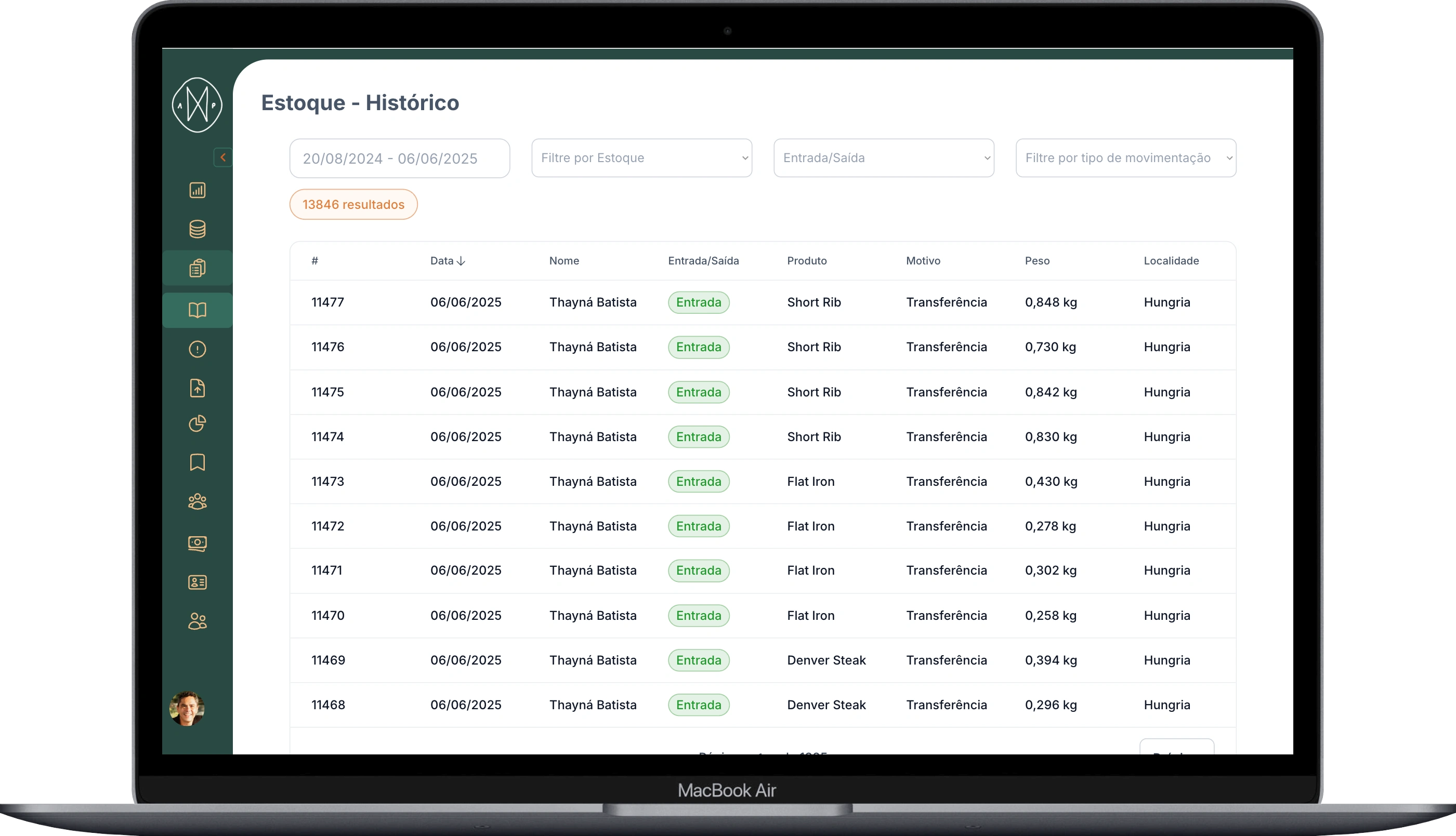Select record number 11472

[x=327, y=526]
